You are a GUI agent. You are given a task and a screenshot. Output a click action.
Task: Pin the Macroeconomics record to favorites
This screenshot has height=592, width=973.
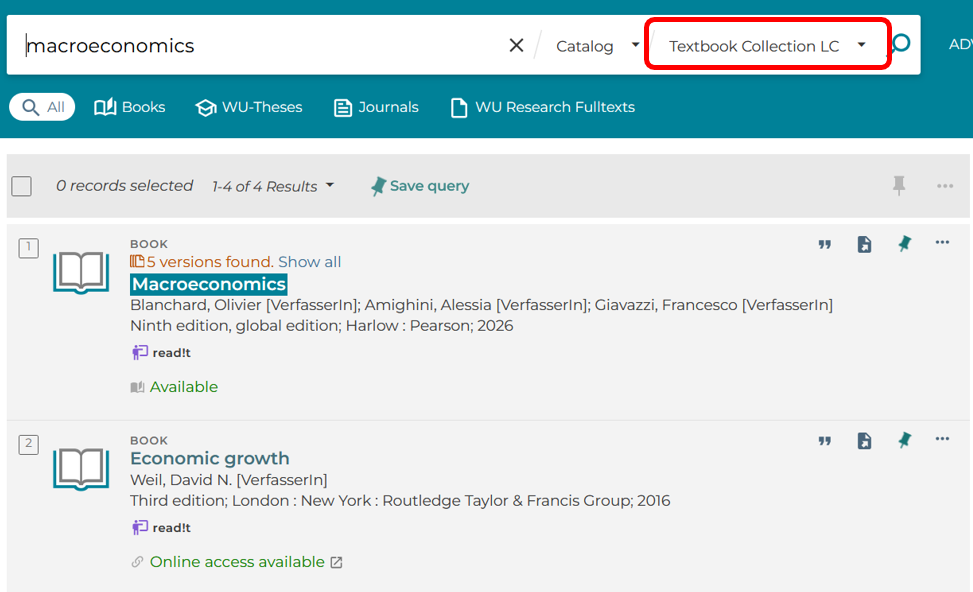[905, 244]
